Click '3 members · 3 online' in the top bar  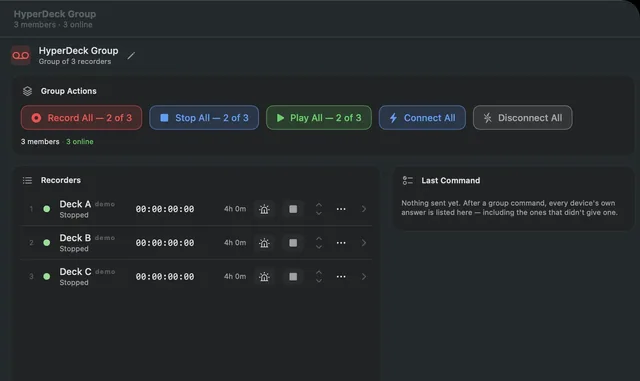pyautogui.click(x=53, y=25)
